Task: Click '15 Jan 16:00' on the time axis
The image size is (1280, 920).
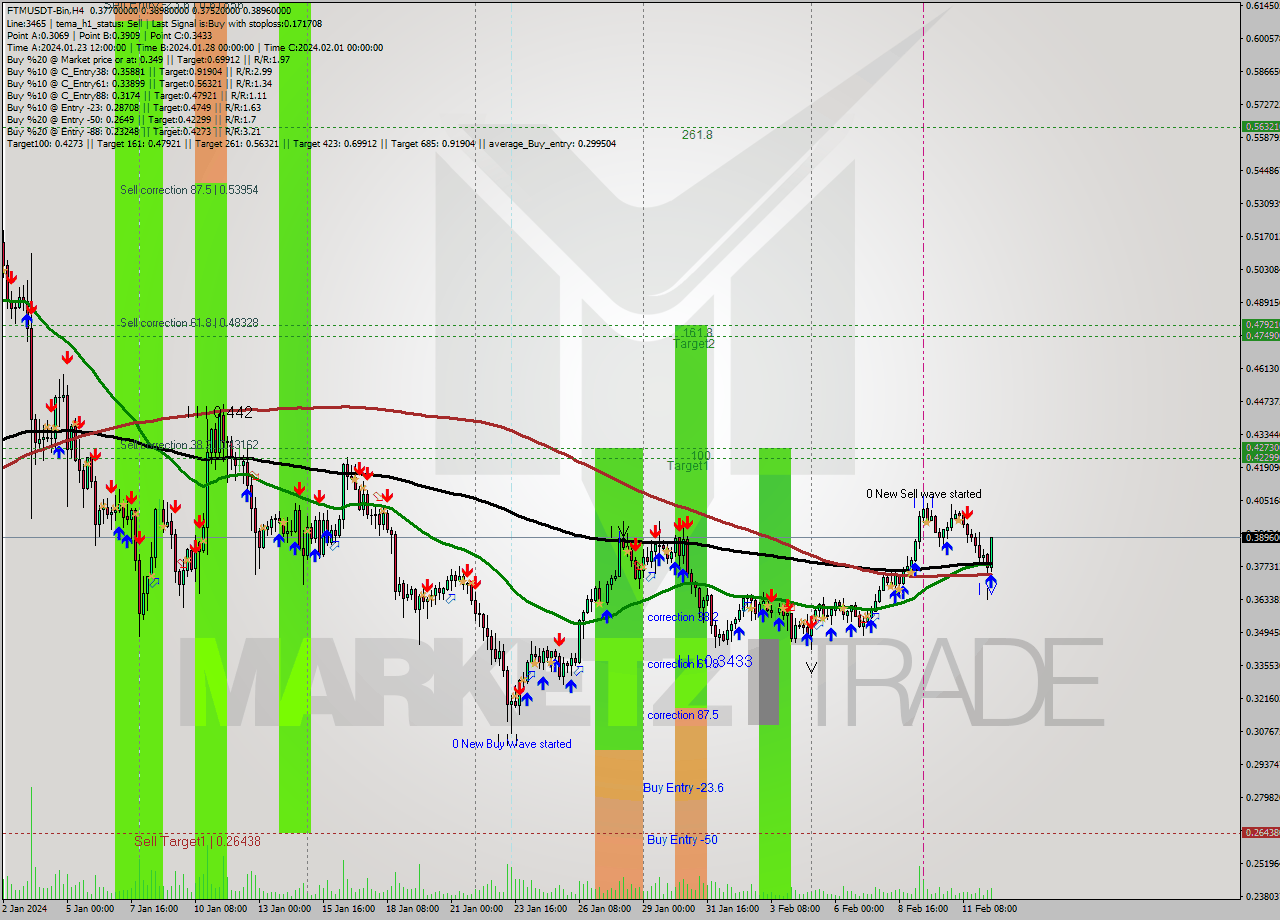Action: [x=348, y=909]
